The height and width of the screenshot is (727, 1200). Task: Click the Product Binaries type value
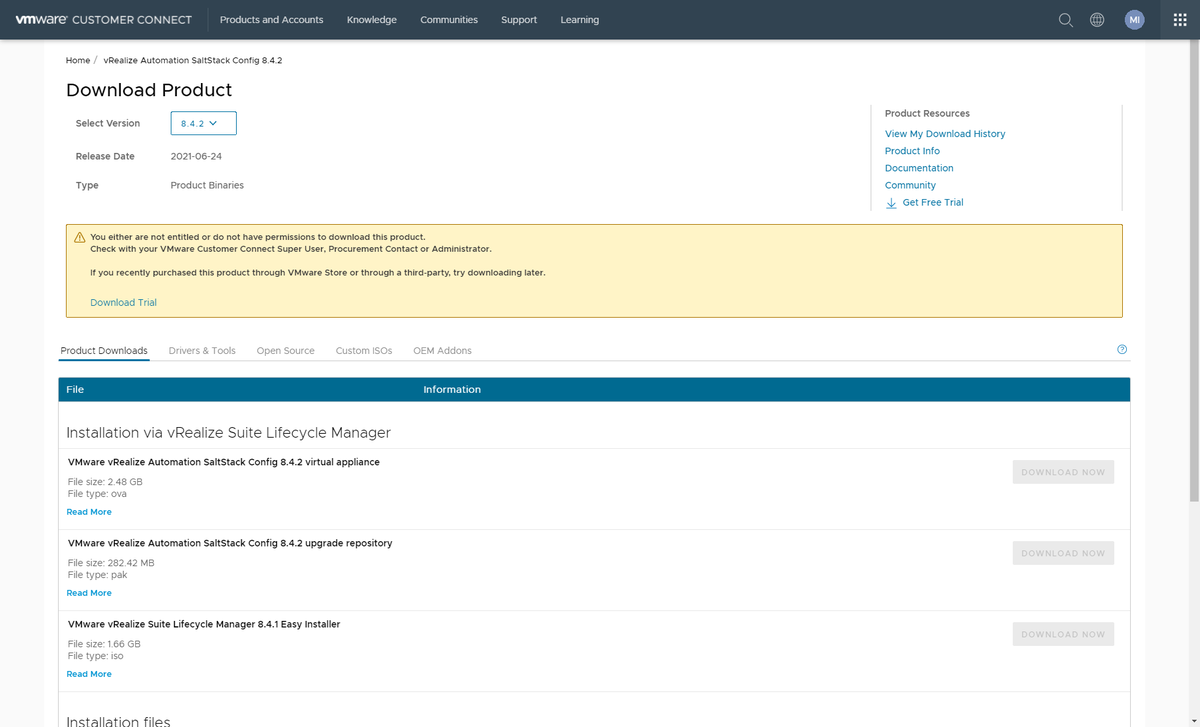click(207, 185)
